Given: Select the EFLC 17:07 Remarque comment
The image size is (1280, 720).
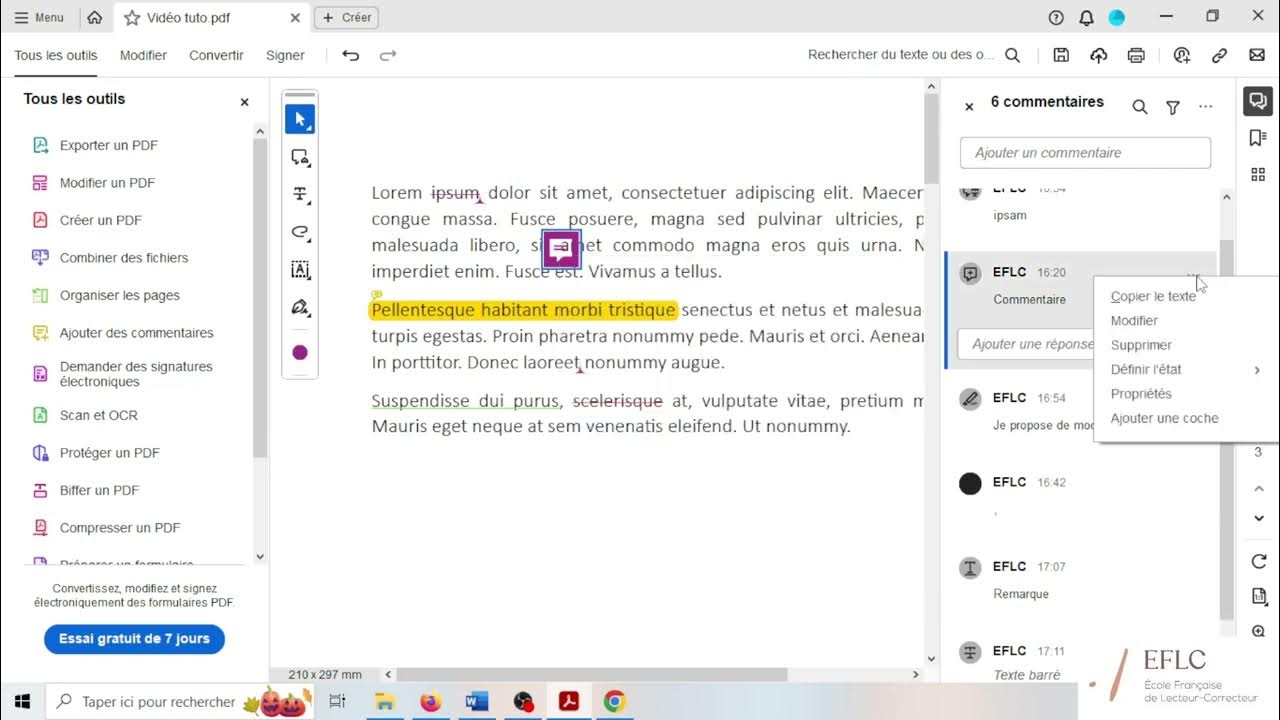Looking at the screenshot, I should [x=1080, y=580].
